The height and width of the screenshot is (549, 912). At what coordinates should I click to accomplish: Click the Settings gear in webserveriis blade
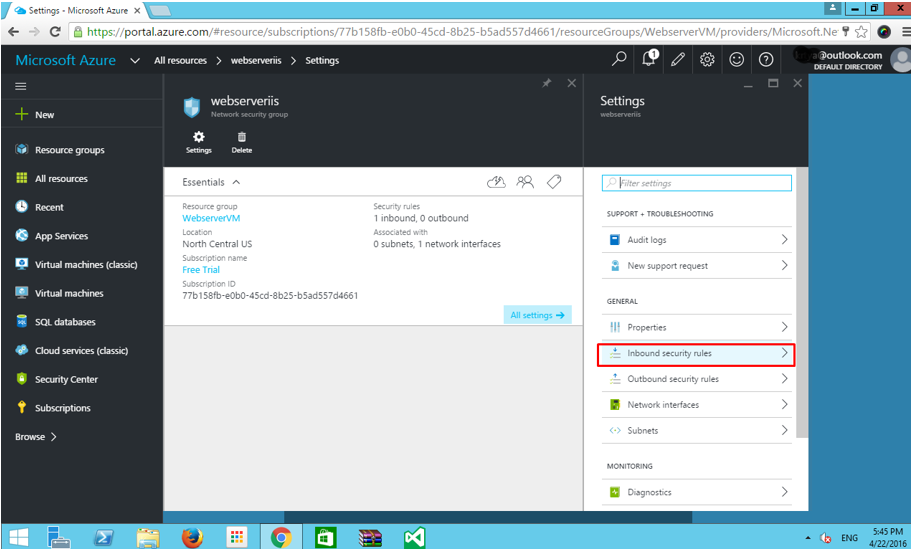(198, 142)
